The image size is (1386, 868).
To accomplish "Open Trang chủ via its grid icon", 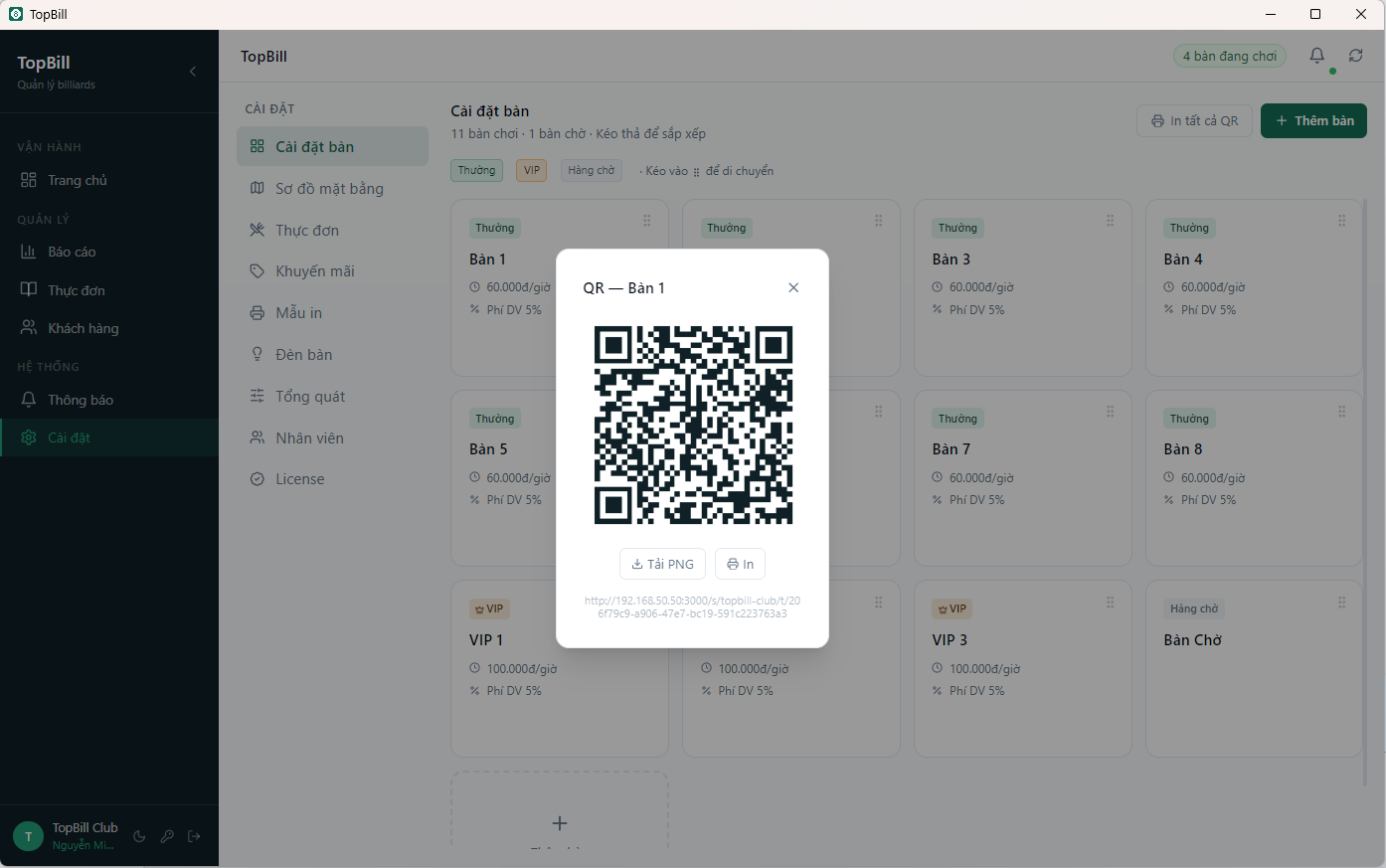I will click(x=28, y=180).
